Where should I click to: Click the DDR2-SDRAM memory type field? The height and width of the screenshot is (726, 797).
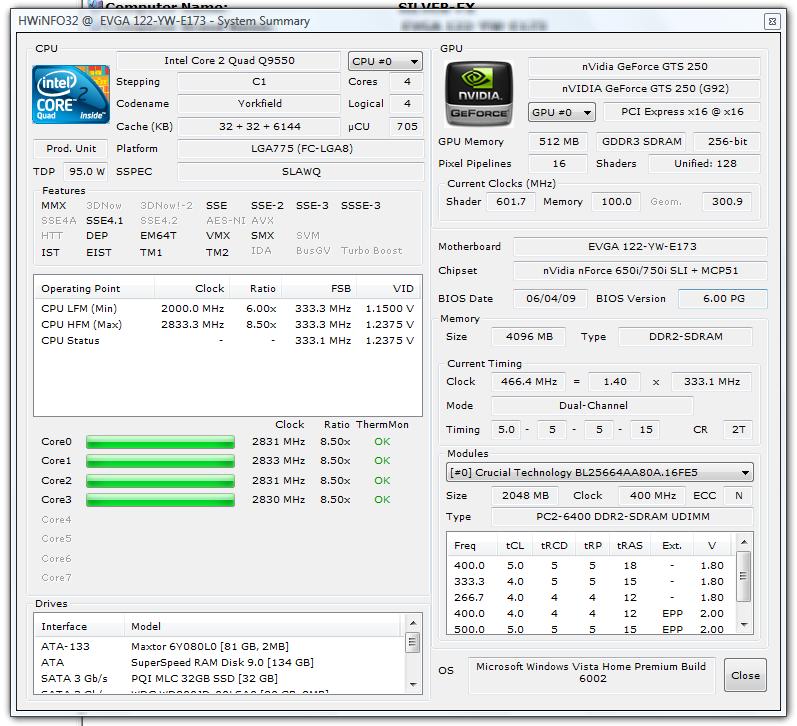click(685, 337)
